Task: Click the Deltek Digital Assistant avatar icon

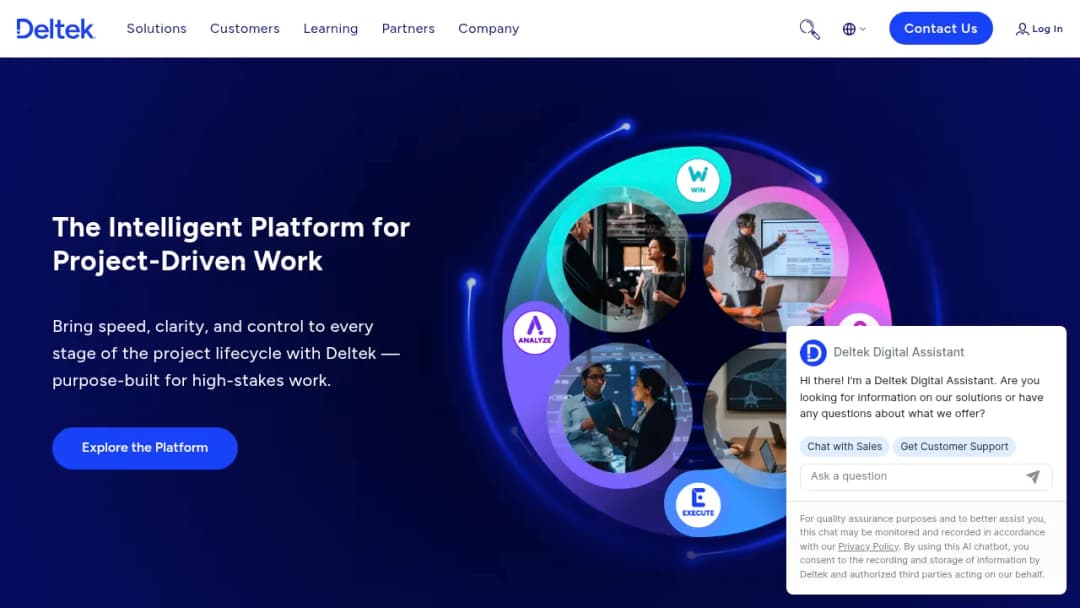Action: pos(813,353)
